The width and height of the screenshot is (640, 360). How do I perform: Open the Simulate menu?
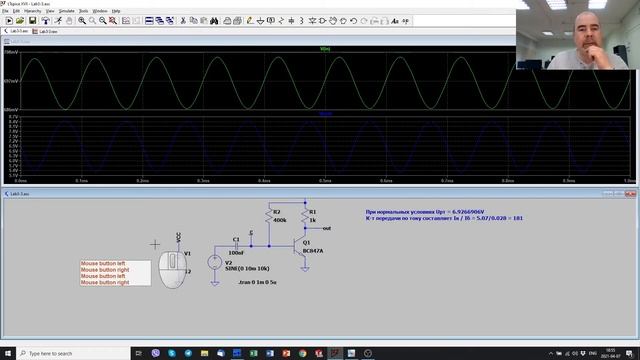tap(67, 11)
